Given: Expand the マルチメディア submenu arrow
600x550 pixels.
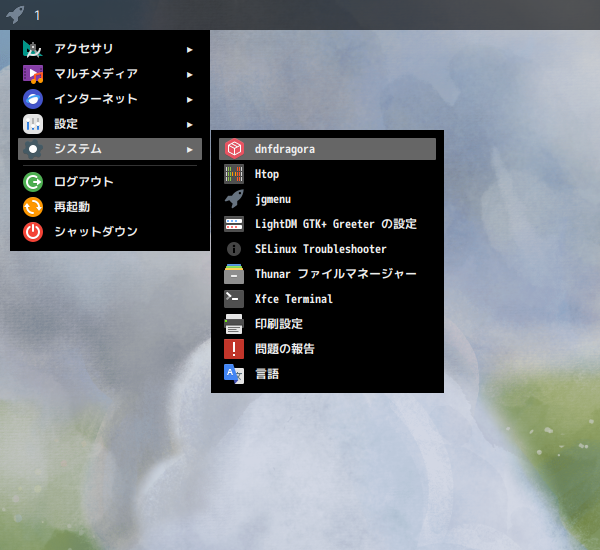Looking at the screenshot, I should click(x=189, y=75).
